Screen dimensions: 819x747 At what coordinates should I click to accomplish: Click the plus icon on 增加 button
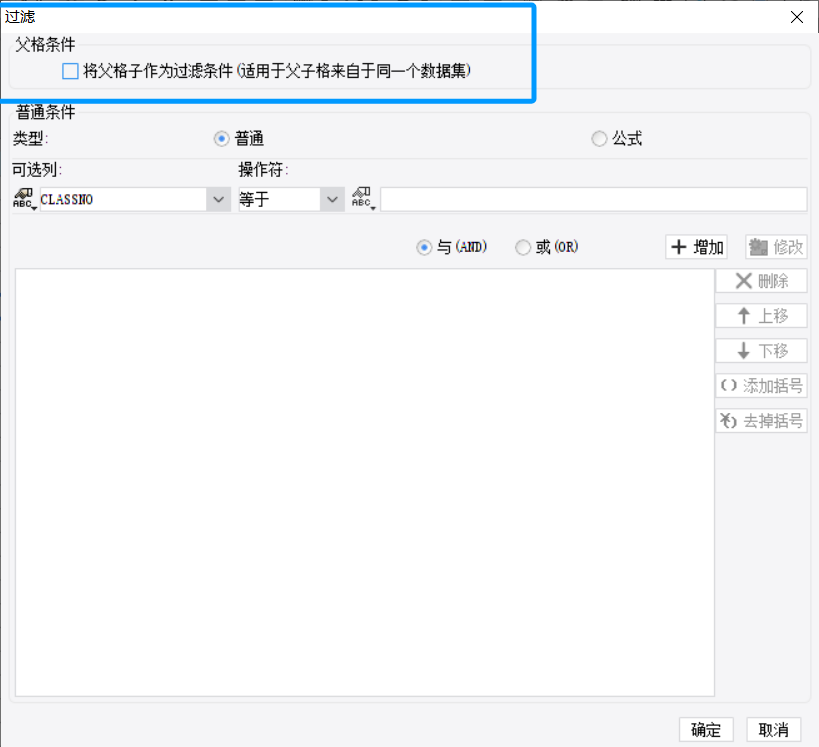(678, 247)
